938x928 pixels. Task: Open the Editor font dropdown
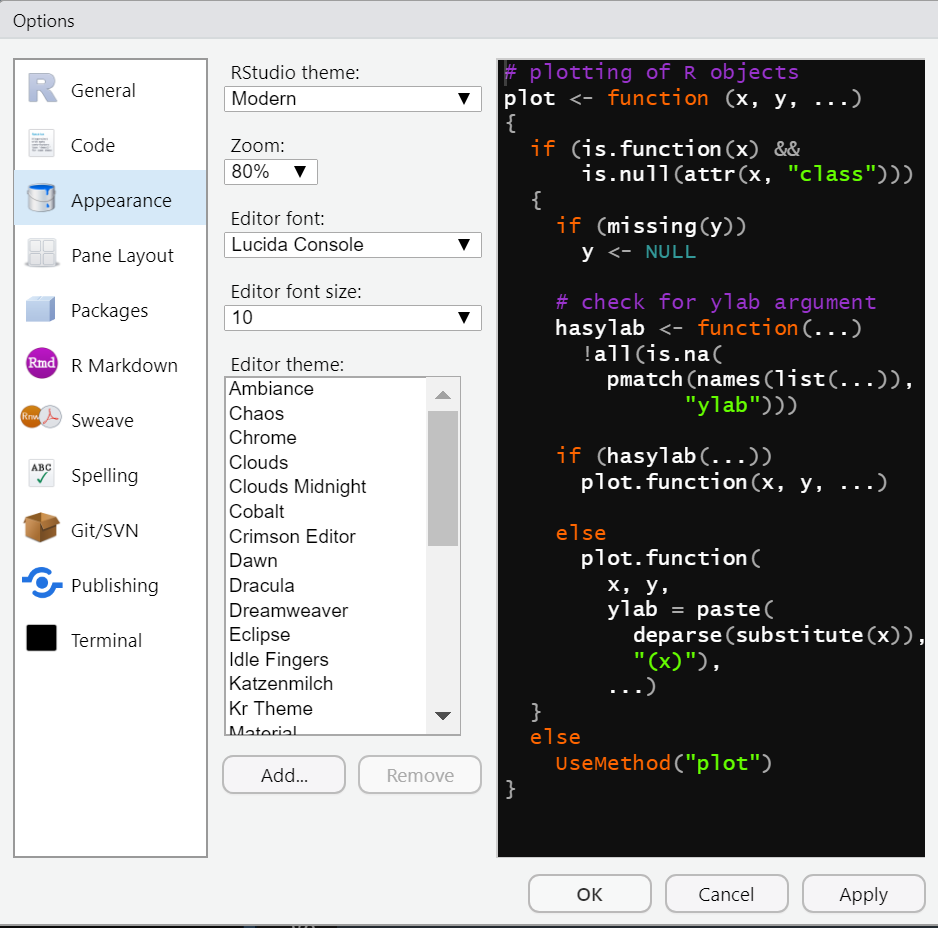coord(353,245)
